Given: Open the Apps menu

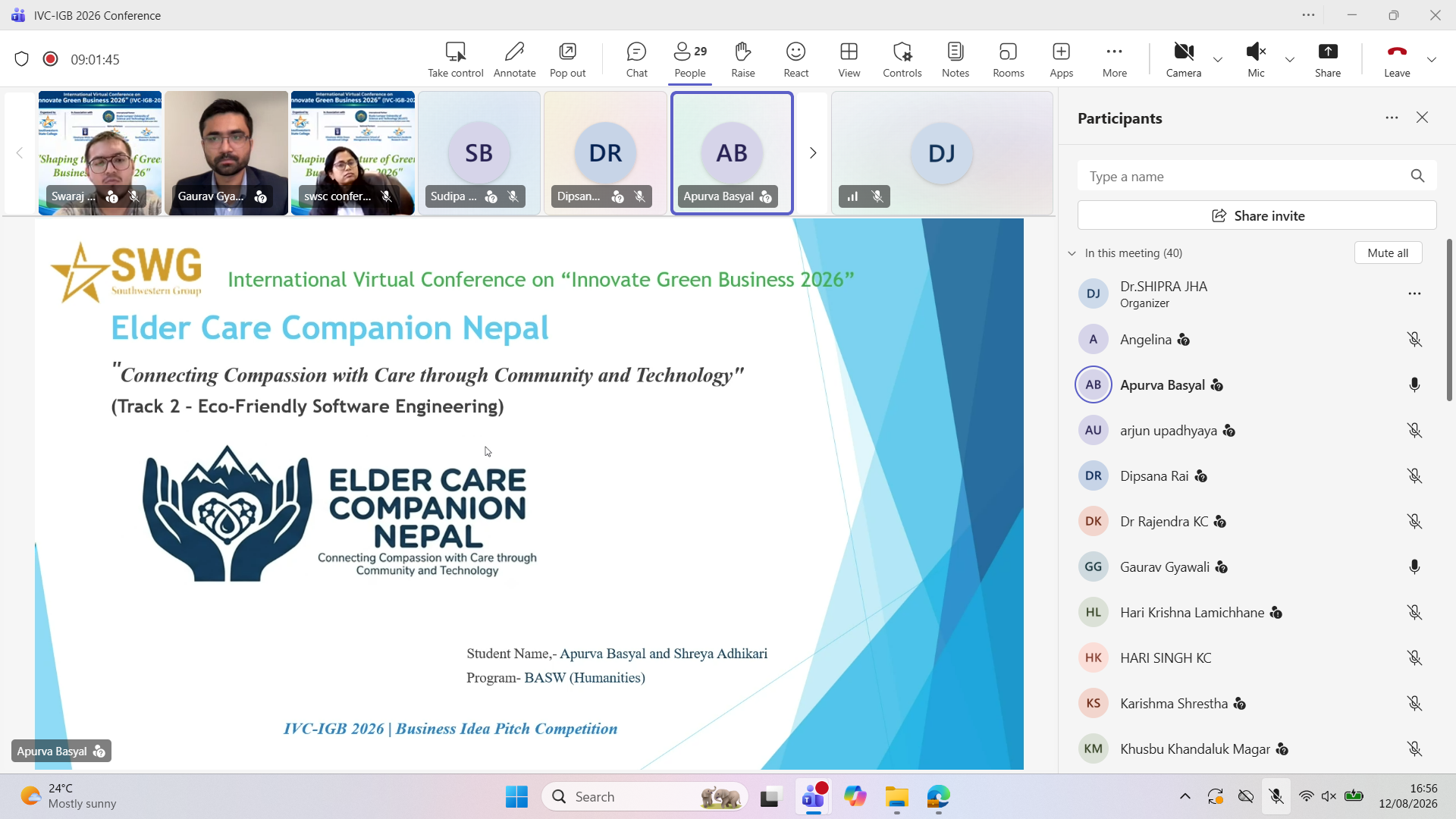Looking at the screenshot, I should 1061,59.
